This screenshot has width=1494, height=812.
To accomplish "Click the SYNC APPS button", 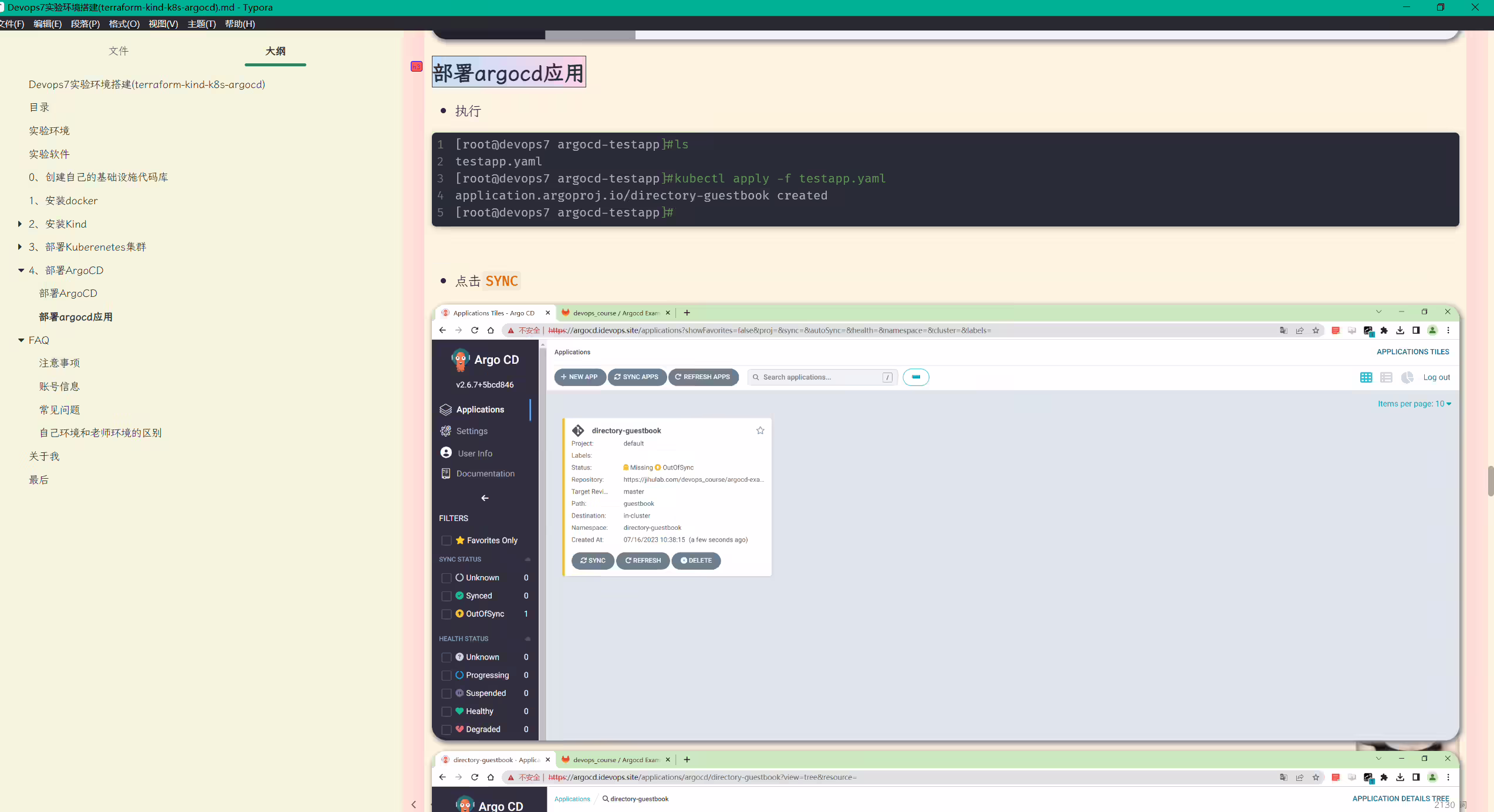I will 637,377.
